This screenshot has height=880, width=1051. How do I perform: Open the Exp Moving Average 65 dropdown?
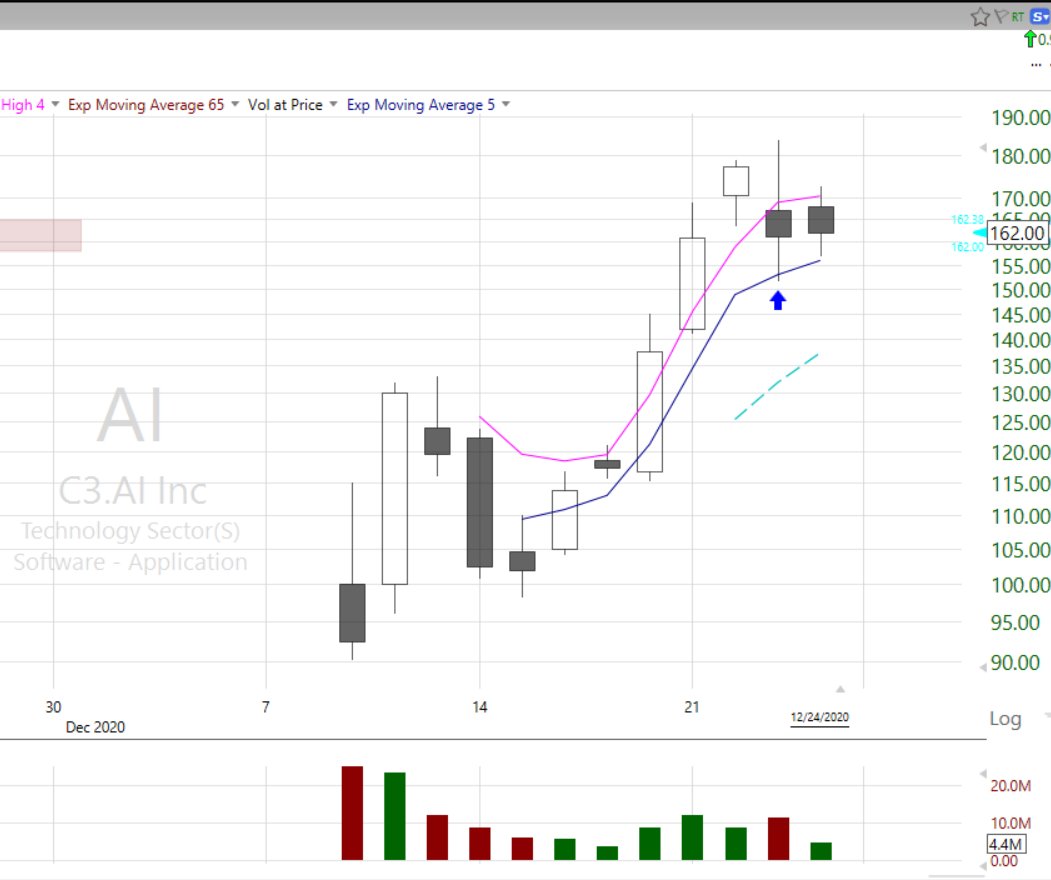[234, 105]
